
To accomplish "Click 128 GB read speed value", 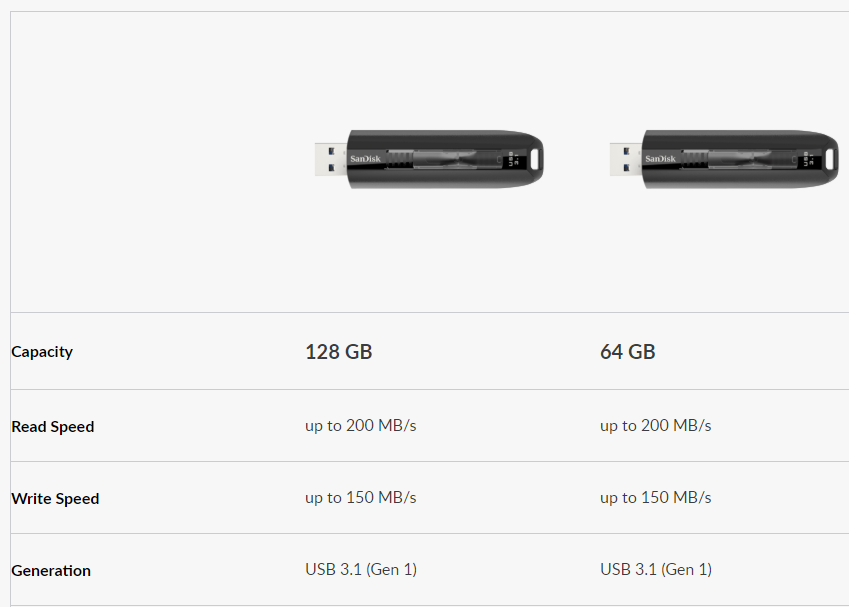I will point(361,426).
